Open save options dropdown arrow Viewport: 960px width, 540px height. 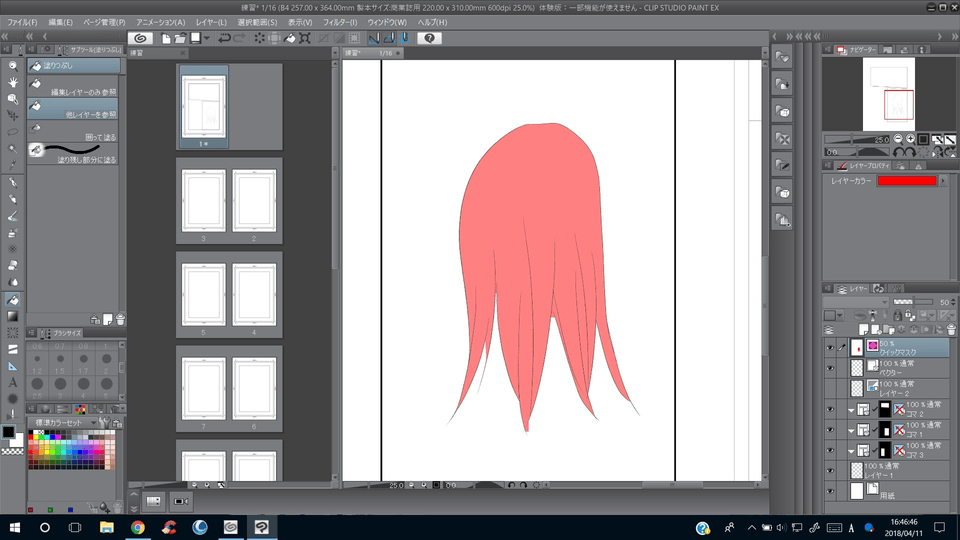207,38
